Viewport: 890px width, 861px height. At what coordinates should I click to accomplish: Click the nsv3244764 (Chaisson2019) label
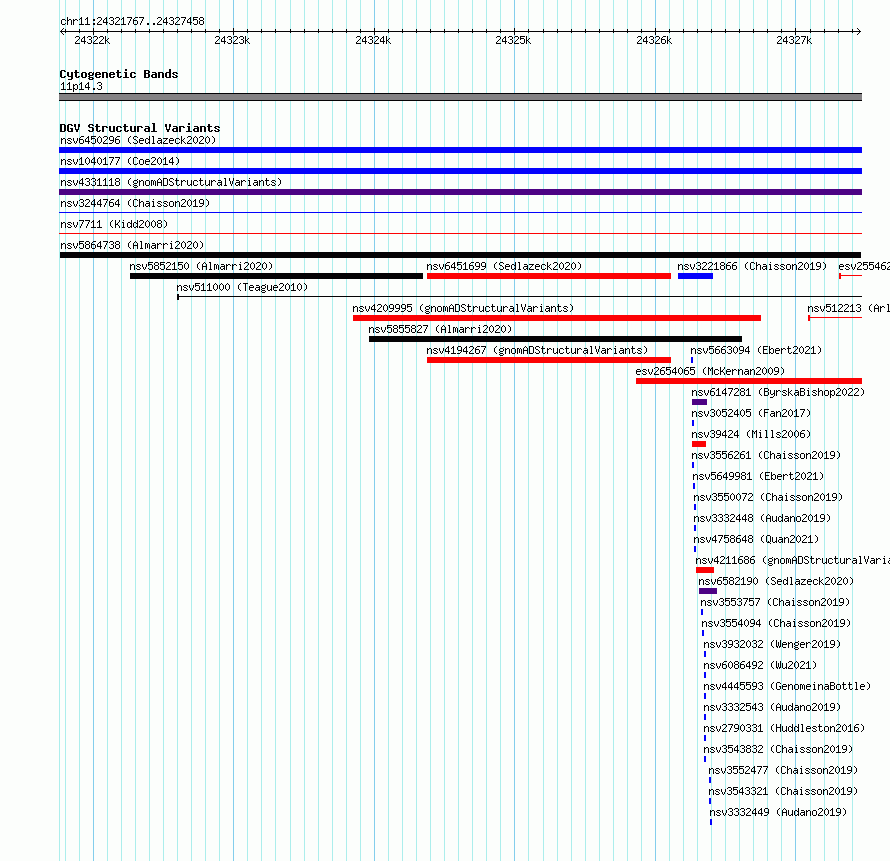click(x=135, y=203)
